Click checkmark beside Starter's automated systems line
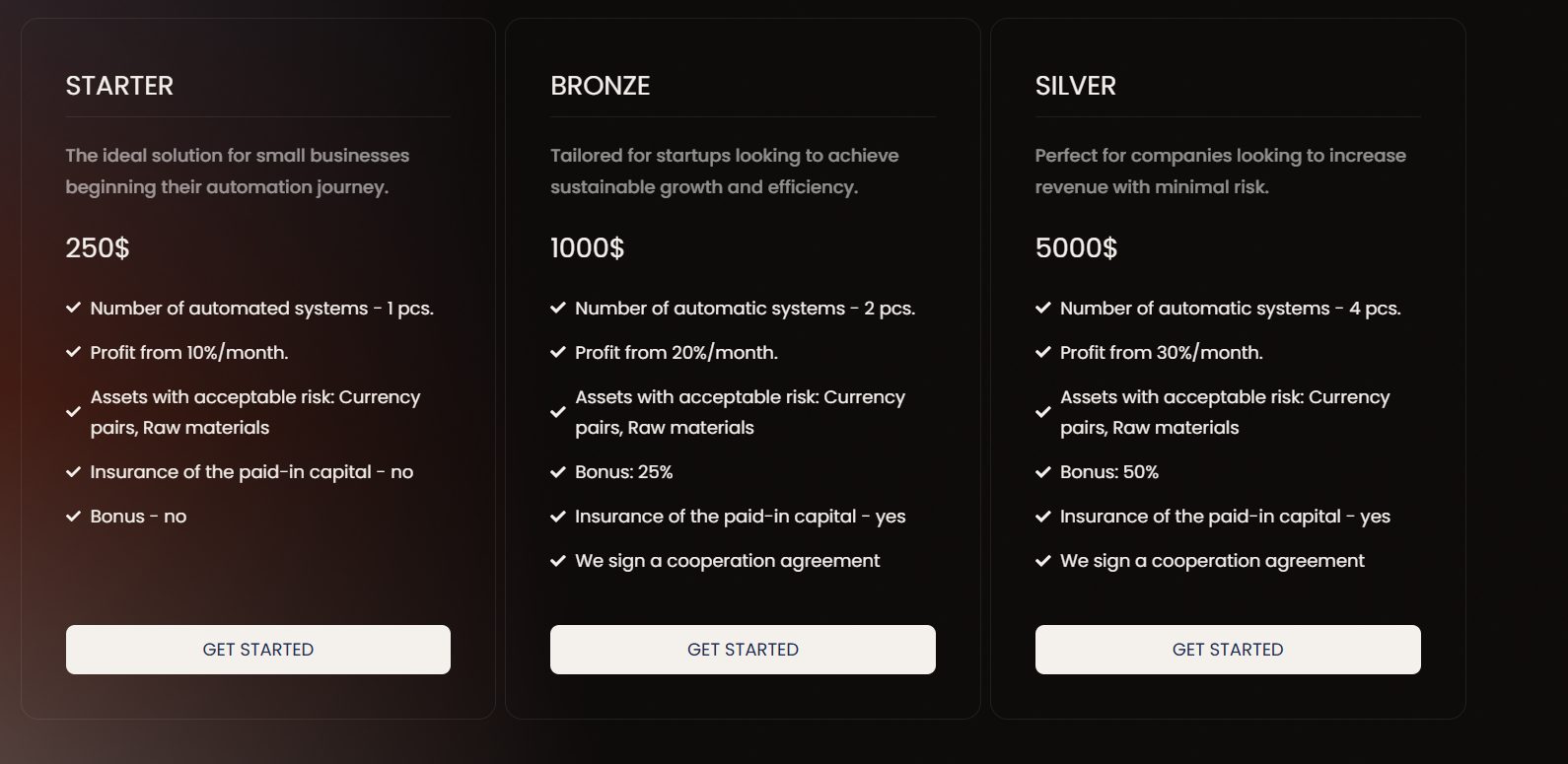 (x=73, y=308)
